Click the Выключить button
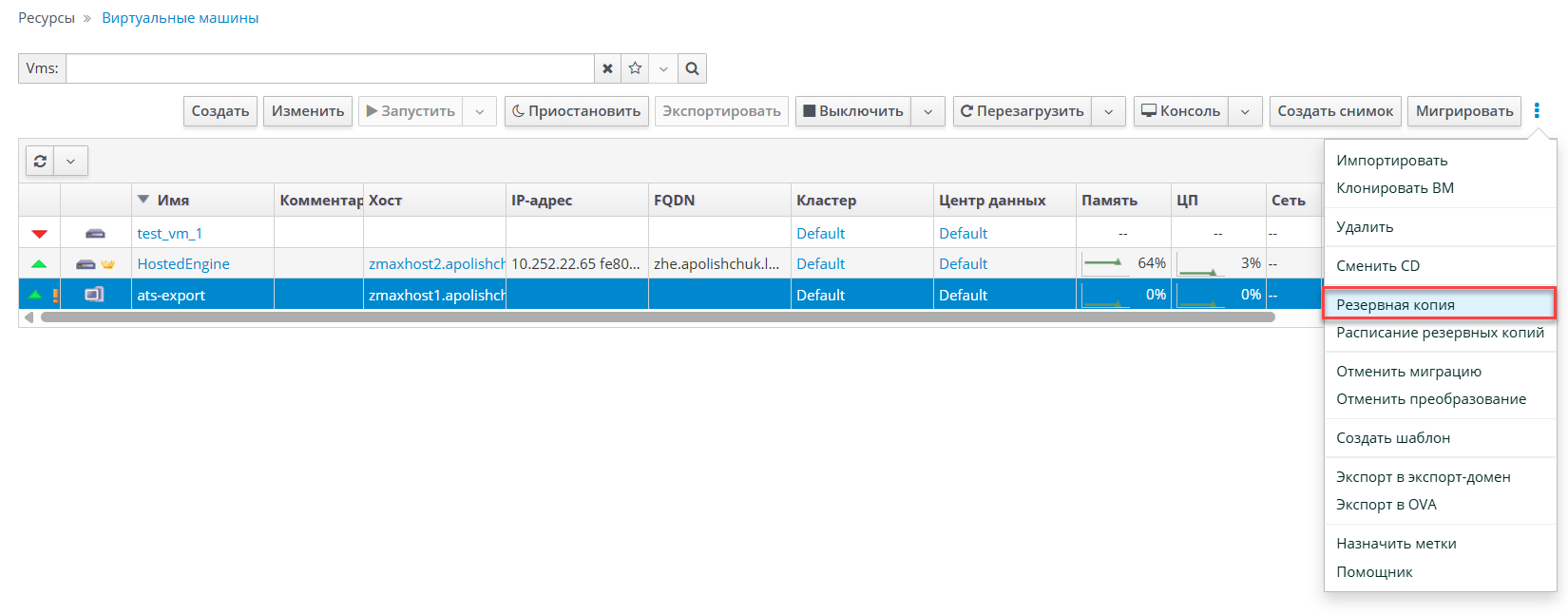This screenshot has height=615, width=1568. 853,111
